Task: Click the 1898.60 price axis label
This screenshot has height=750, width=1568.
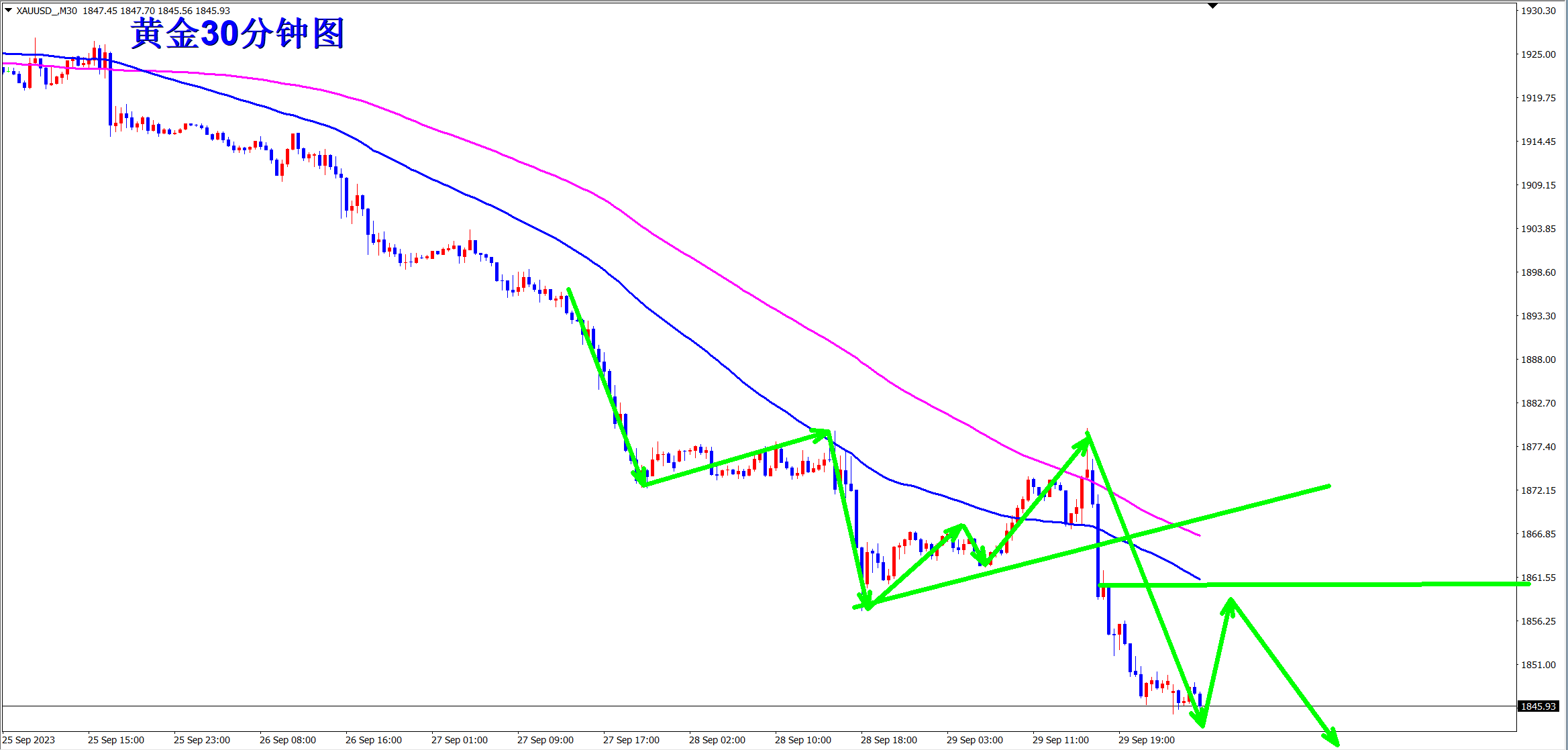Action: [1537, 272]
